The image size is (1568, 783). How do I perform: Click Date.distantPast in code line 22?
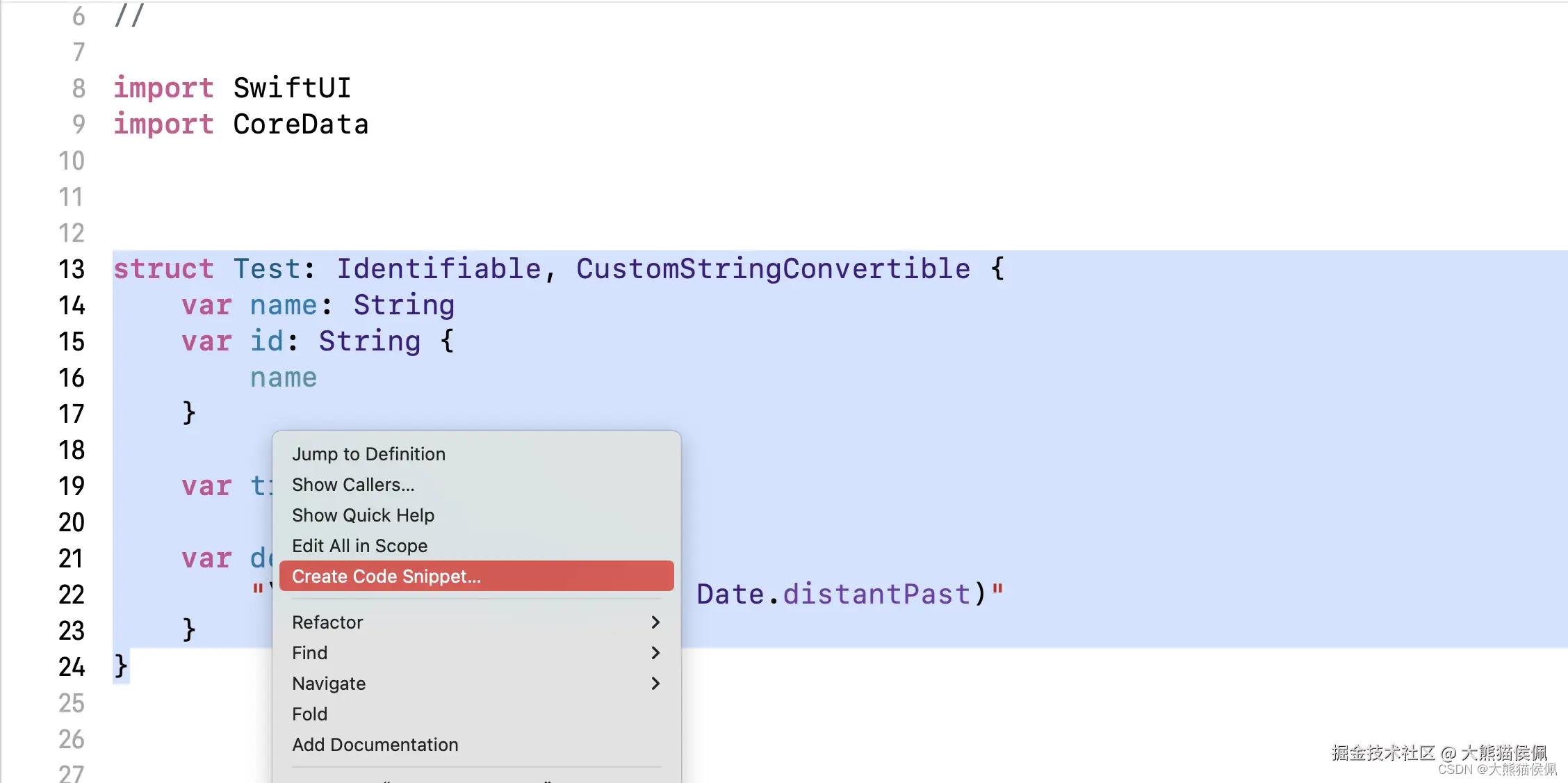click(x=833, y=595)
